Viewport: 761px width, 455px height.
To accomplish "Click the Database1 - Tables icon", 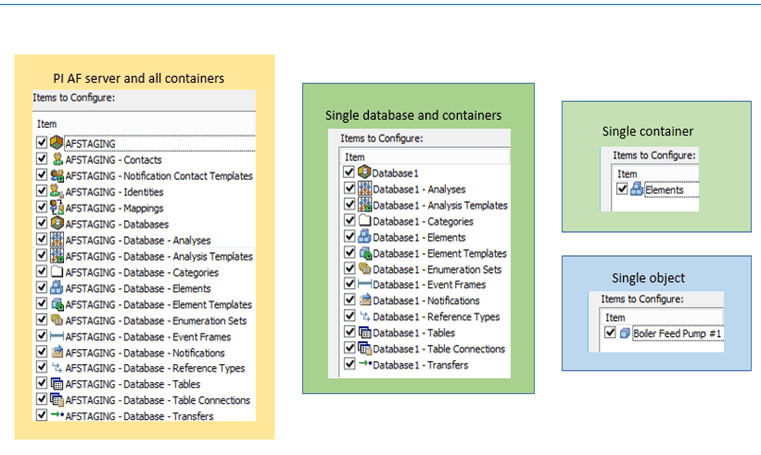I will tap(364, 332).
